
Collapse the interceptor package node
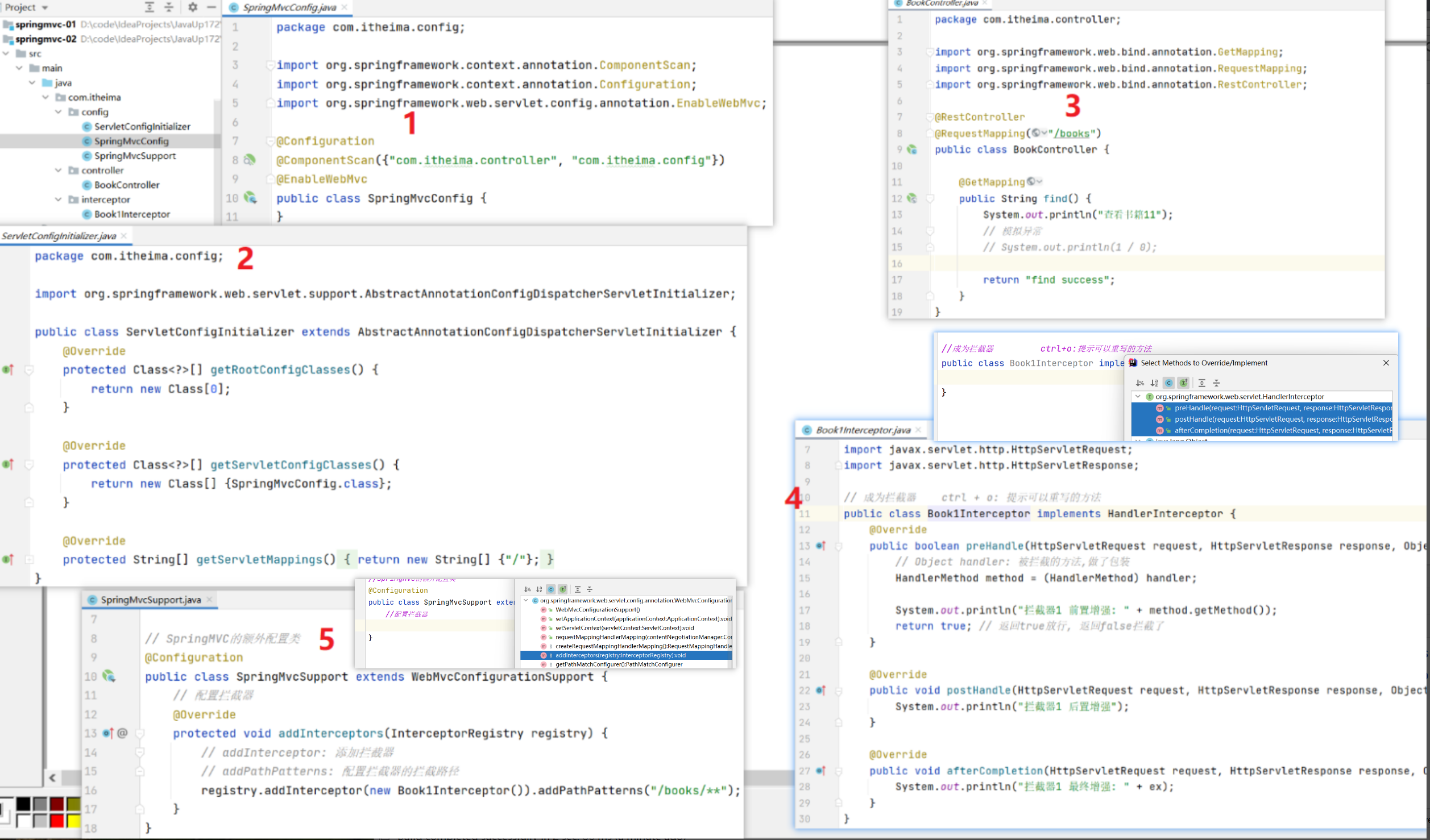[59, 199]
